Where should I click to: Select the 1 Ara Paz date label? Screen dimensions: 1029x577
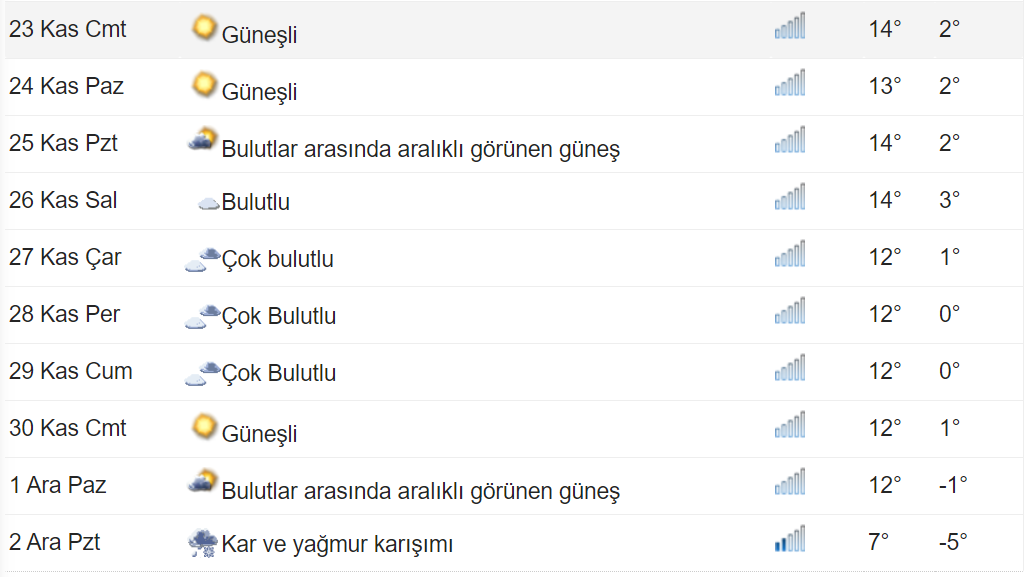[x=58, y=485]
